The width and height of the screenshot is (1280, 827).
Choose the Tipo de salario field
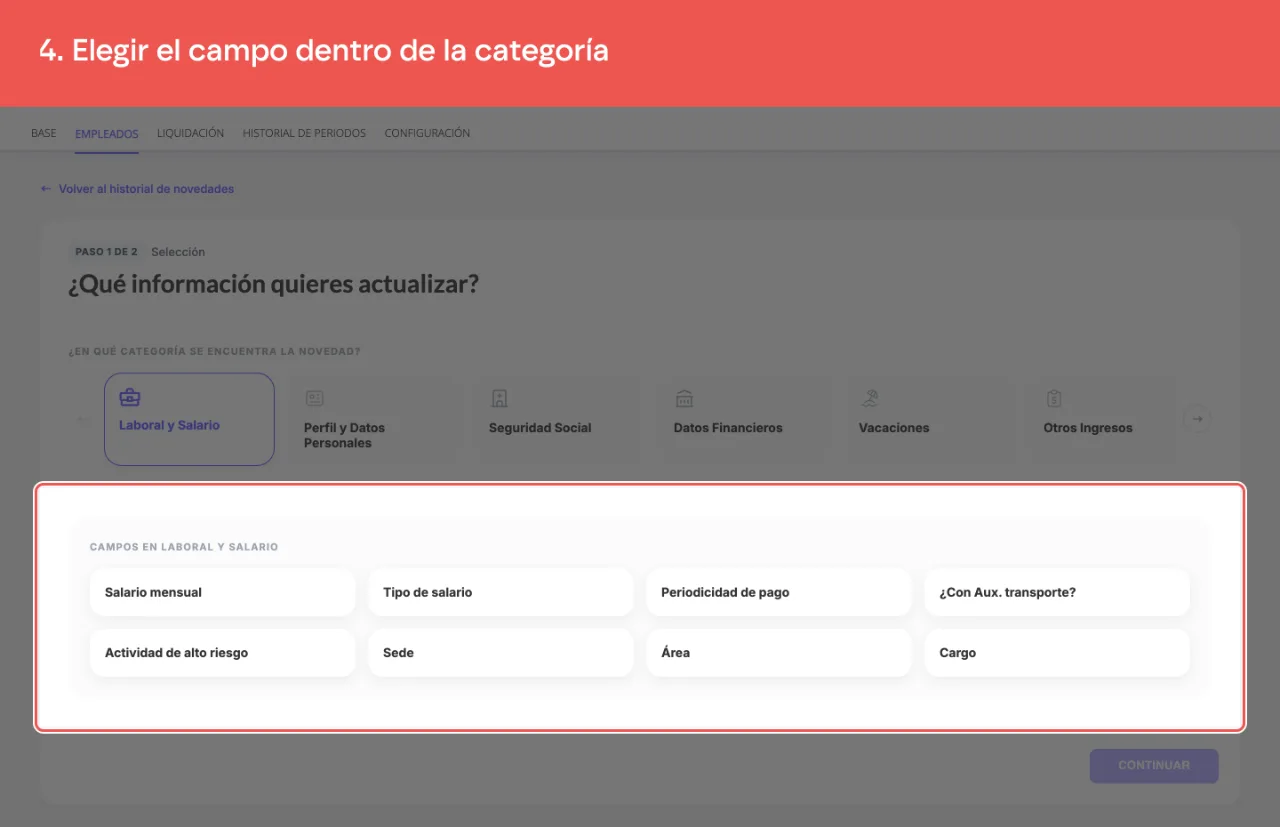tap(500, 592)
